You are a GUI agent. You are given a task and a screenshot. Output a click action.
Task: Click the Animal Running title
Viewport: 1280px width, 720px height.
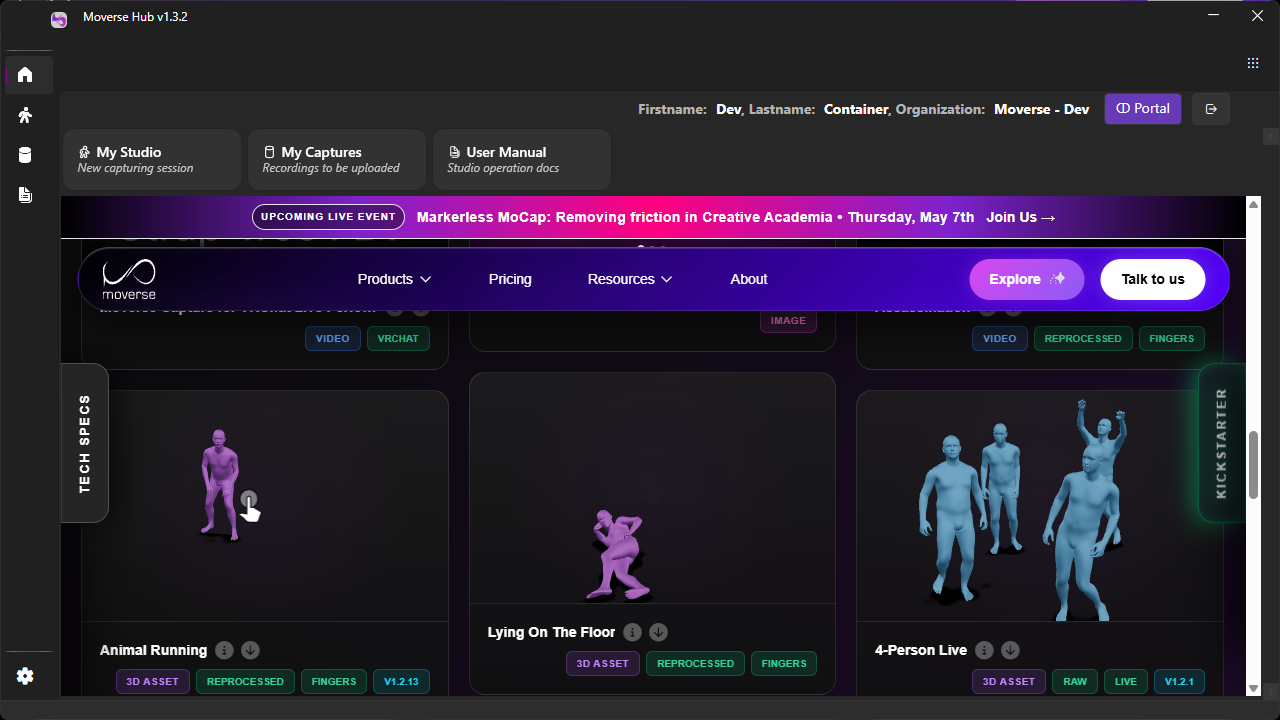154,650
